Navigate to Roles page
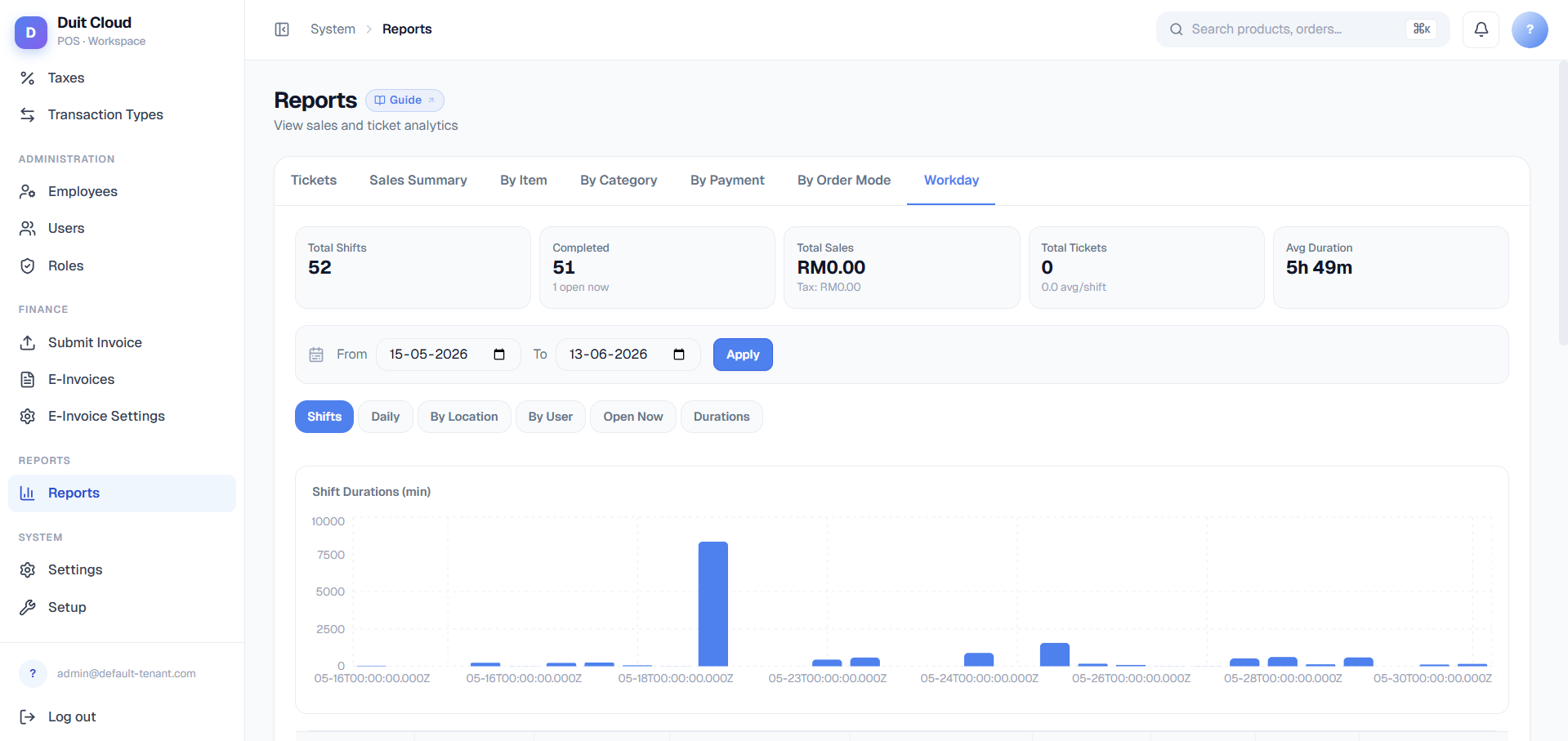 pyautogui.click(x=123, y=266)
